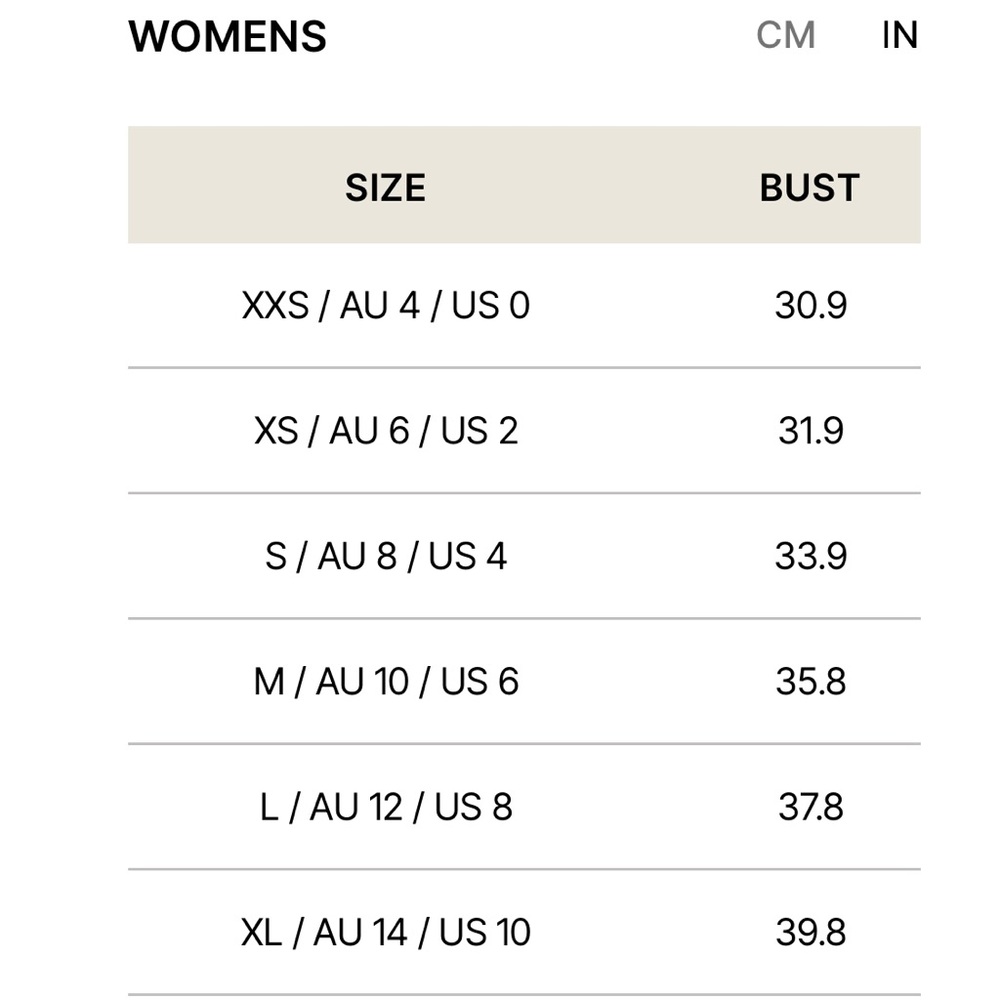Click the 30.9 bust measurement

click(810, 305)
